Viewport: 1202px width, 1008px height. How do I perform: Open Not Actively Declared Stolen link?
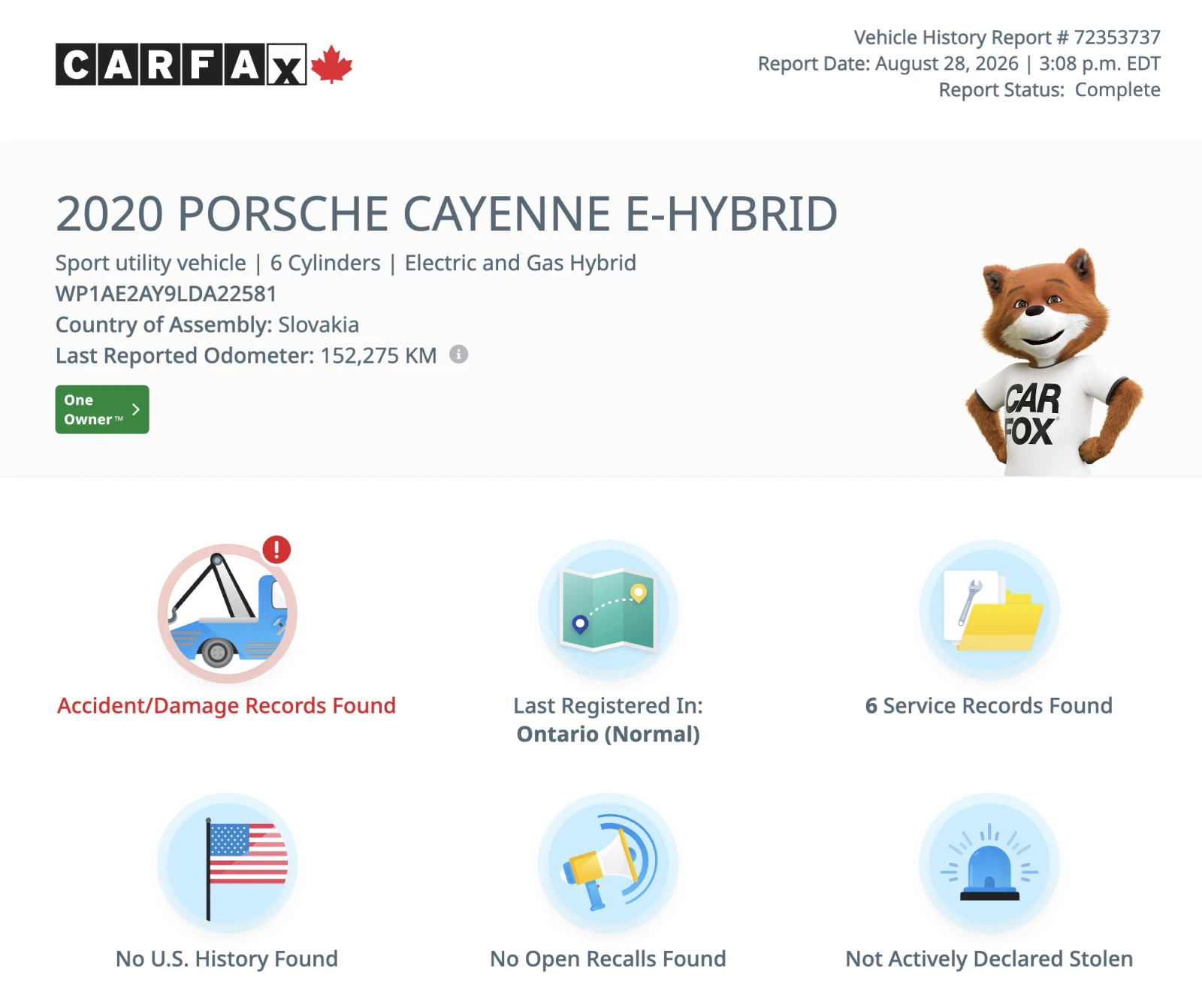(x=989, y=959)
